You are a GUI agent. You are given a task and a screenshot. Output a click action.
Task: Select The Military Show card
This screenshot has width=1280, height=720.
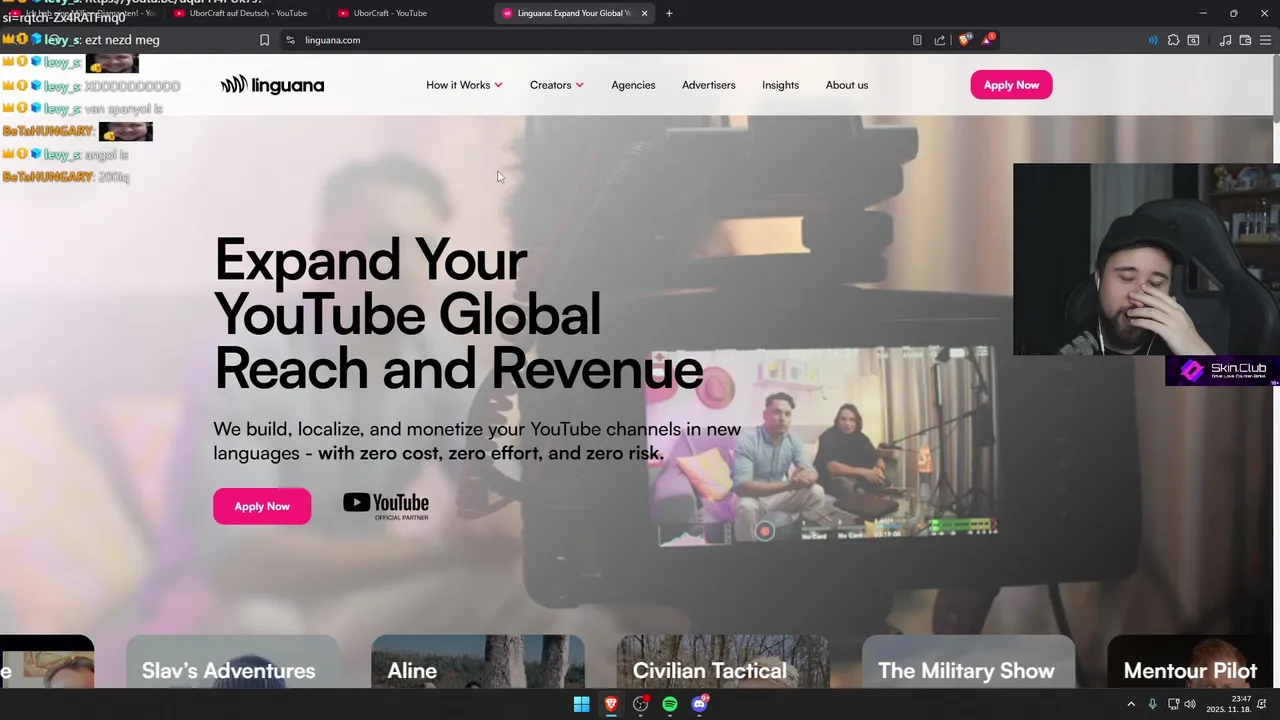[968, 662]
